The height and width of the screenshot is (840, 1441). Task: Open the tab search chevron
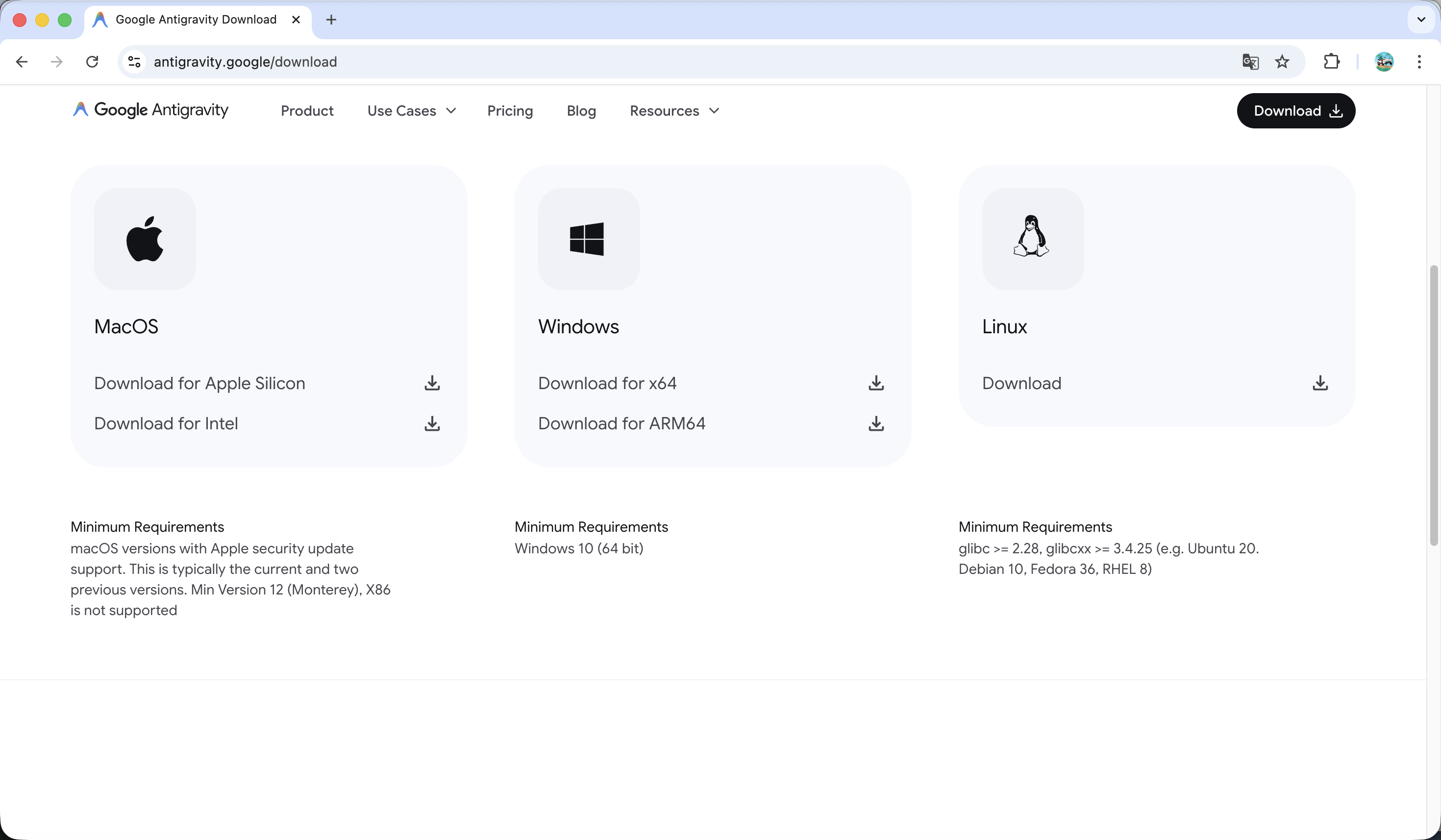click(x=1420, y=20)
